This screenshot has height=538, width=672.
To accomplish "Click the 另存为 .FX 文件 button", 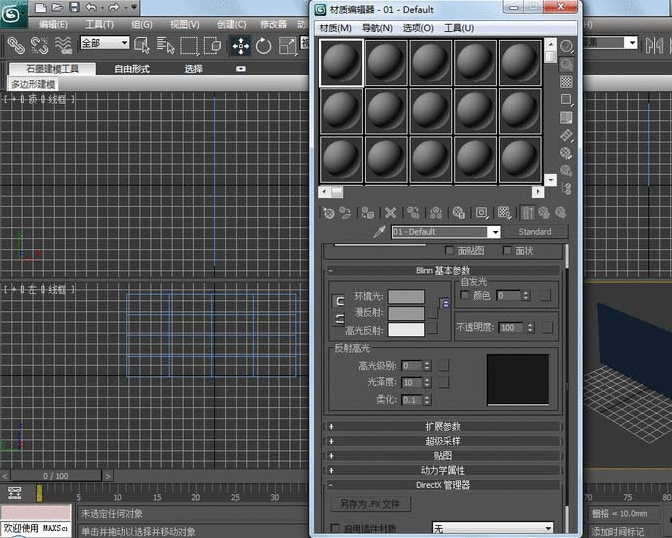I will 369,504.
